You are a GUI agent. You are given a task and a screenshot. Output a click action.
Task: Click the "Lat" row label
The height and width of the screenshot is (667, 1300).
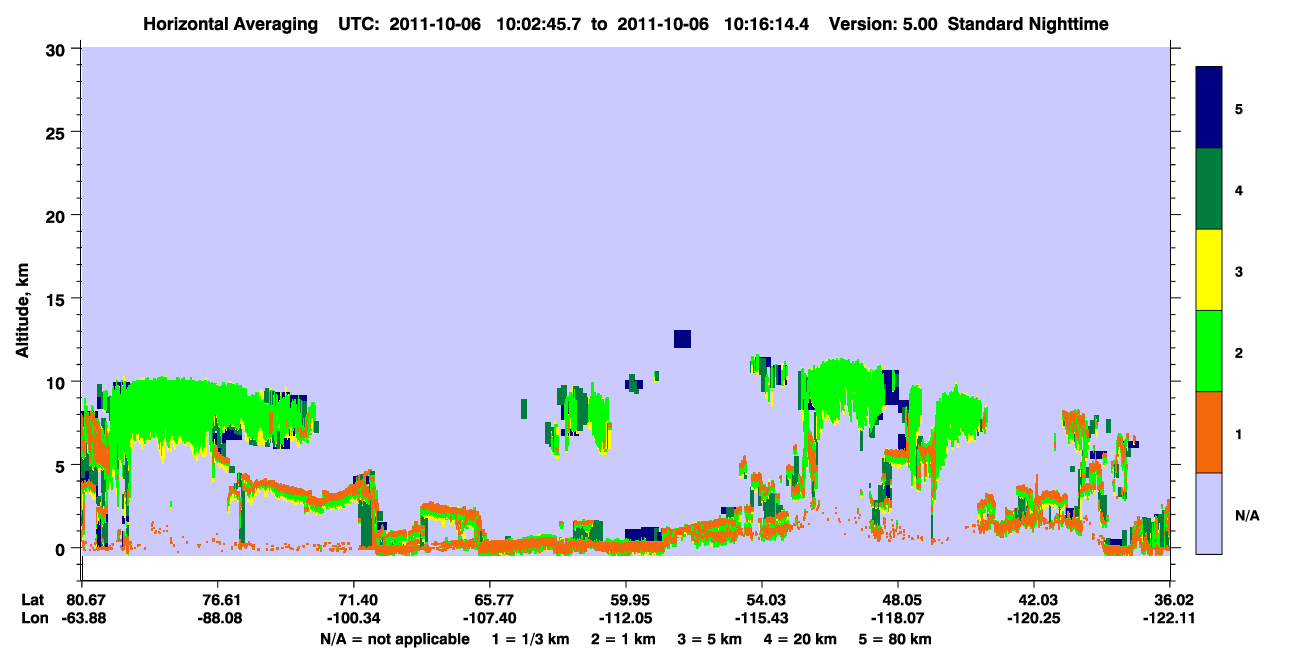[33, 600]
